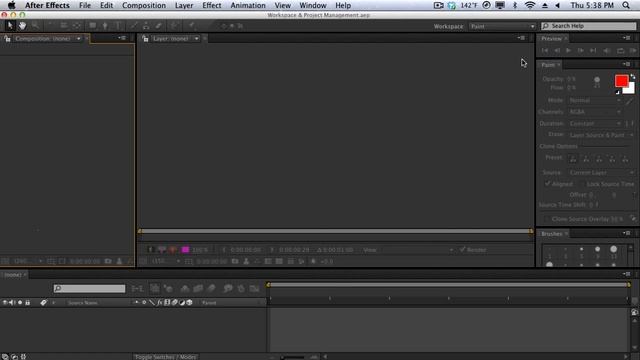Reset colors to black and white

618,92
